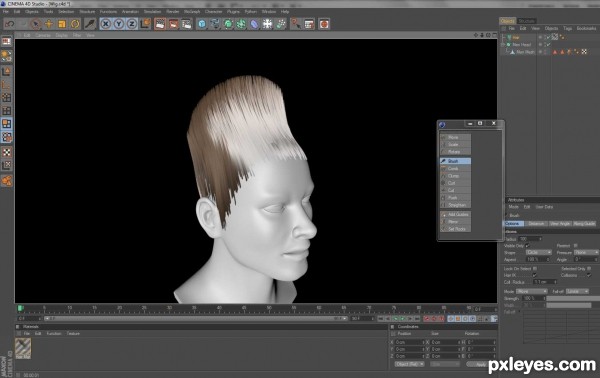
Task: Open the Render menu
Action: click(173, 12)
